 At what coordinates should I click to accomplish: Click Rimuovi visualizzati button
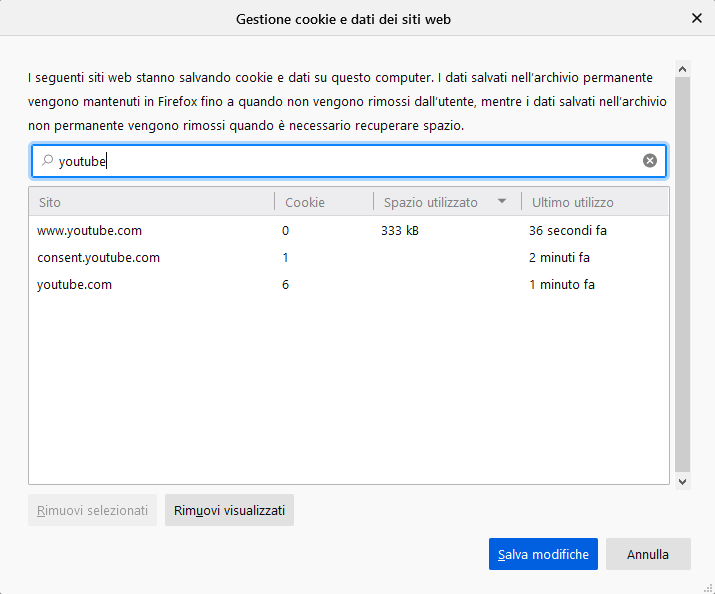tap(229, 510)
